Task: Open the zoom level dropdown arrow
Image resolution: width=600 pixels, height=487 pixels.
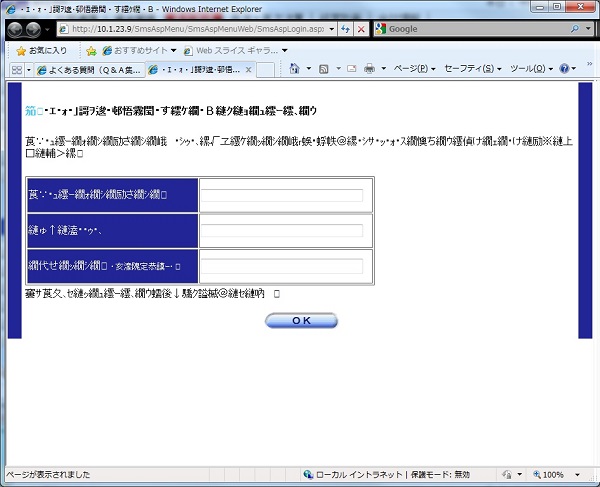Action: [577, 475]
